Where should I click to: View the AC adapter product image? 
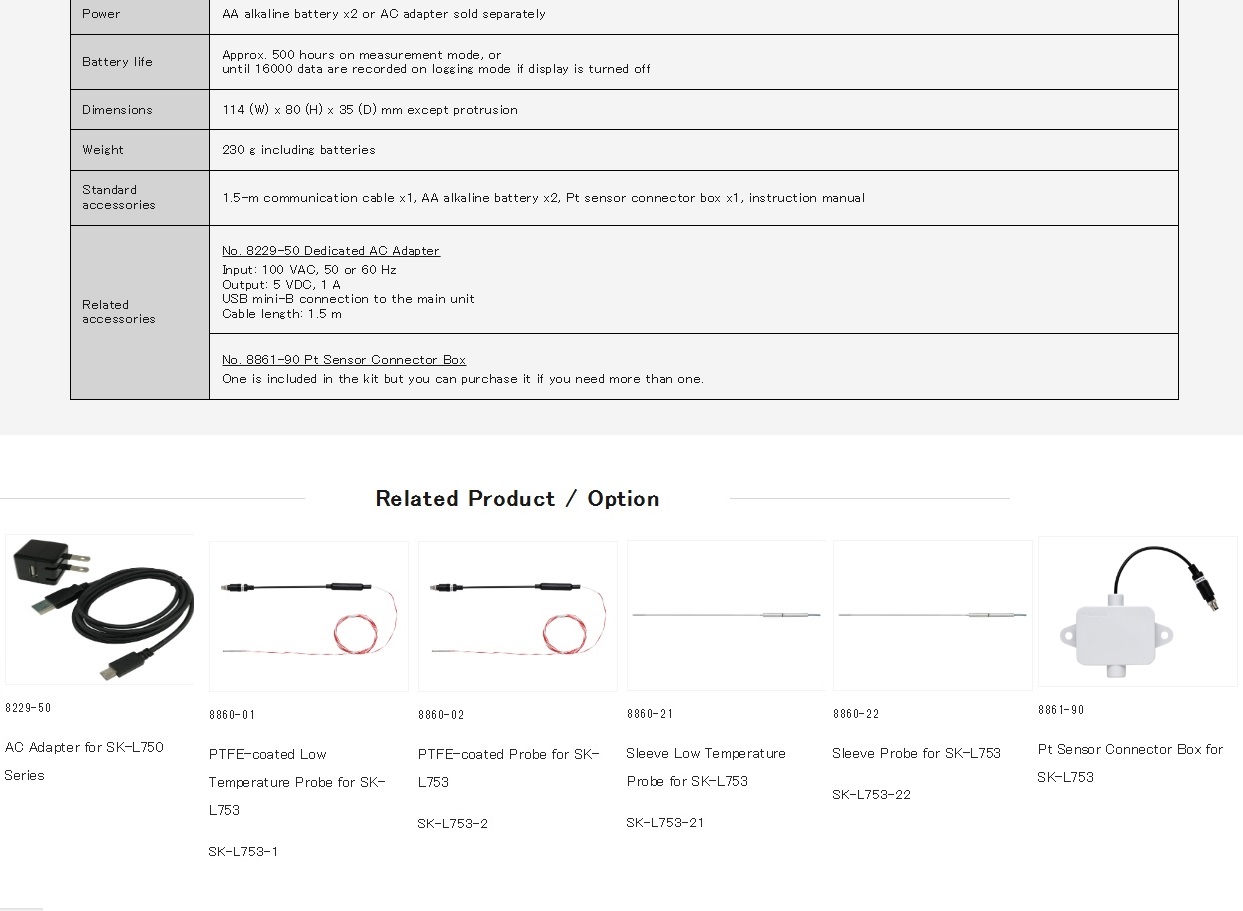[x=100, y=609]
